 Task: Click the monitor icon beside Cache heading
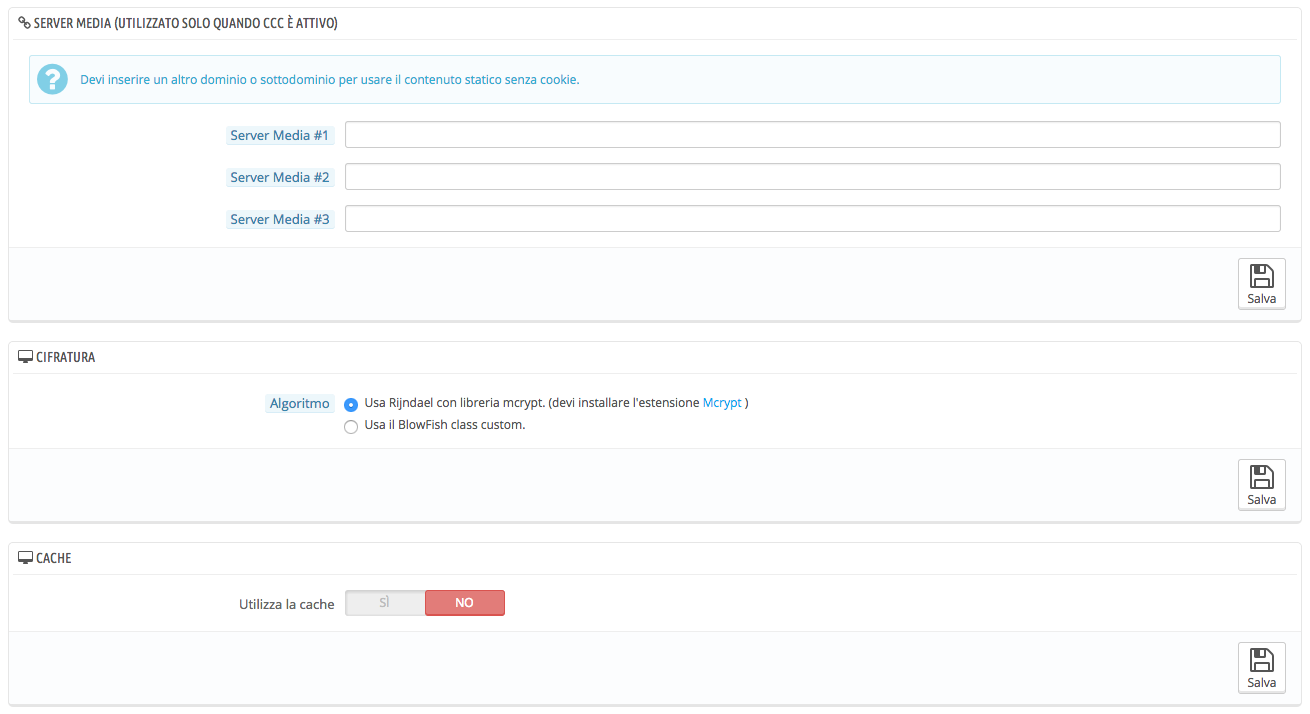[26, 558]
